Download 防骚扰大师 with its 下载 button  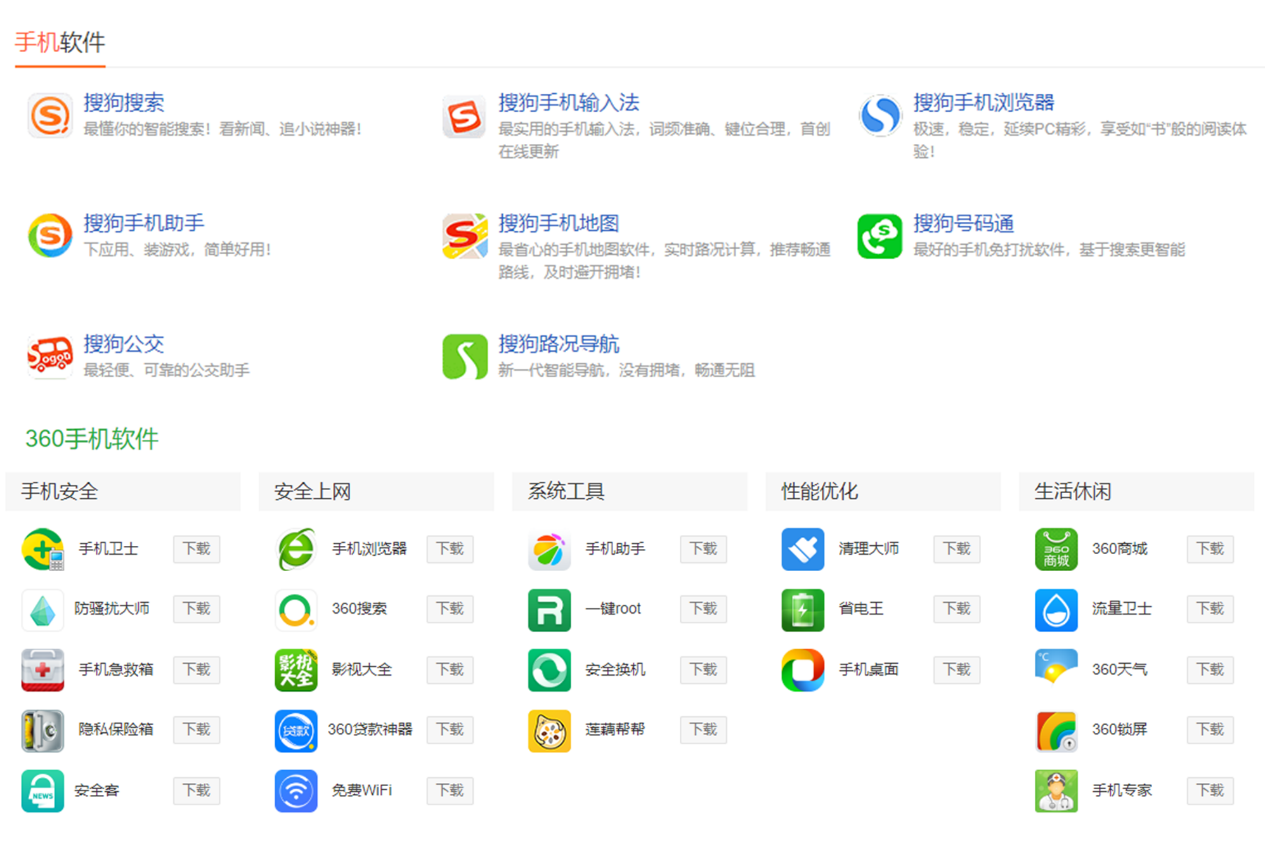(197, 609)
